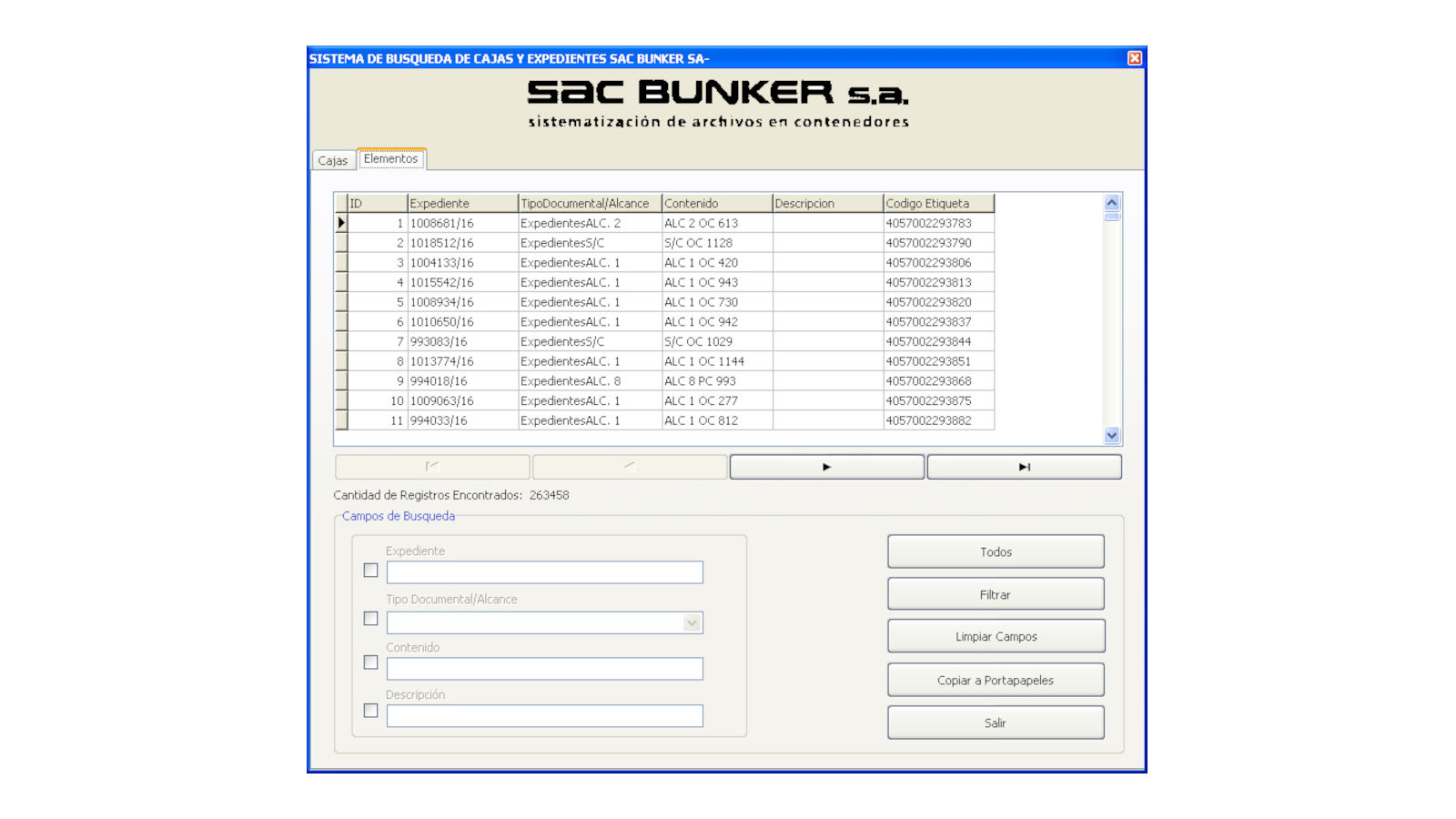Screen dimensions: 1456x819
Task: Select the Elementos tab
Action: tap(390, 158)
